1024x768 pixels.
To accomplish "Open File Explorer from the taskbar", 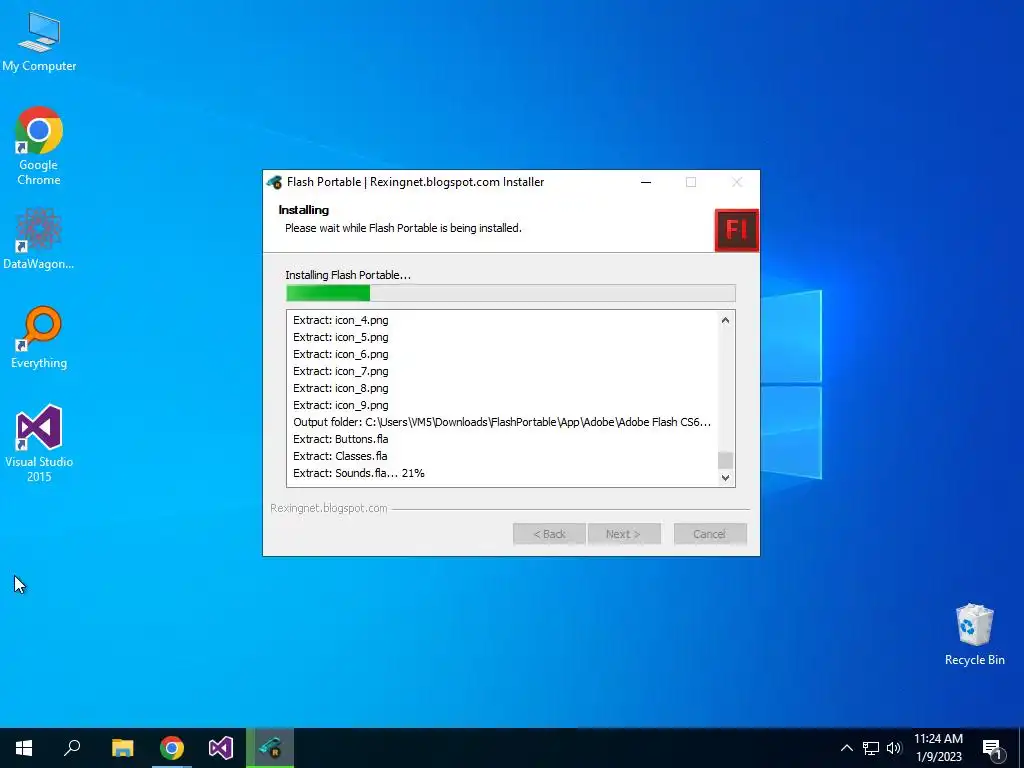I will tap(122, 748).
